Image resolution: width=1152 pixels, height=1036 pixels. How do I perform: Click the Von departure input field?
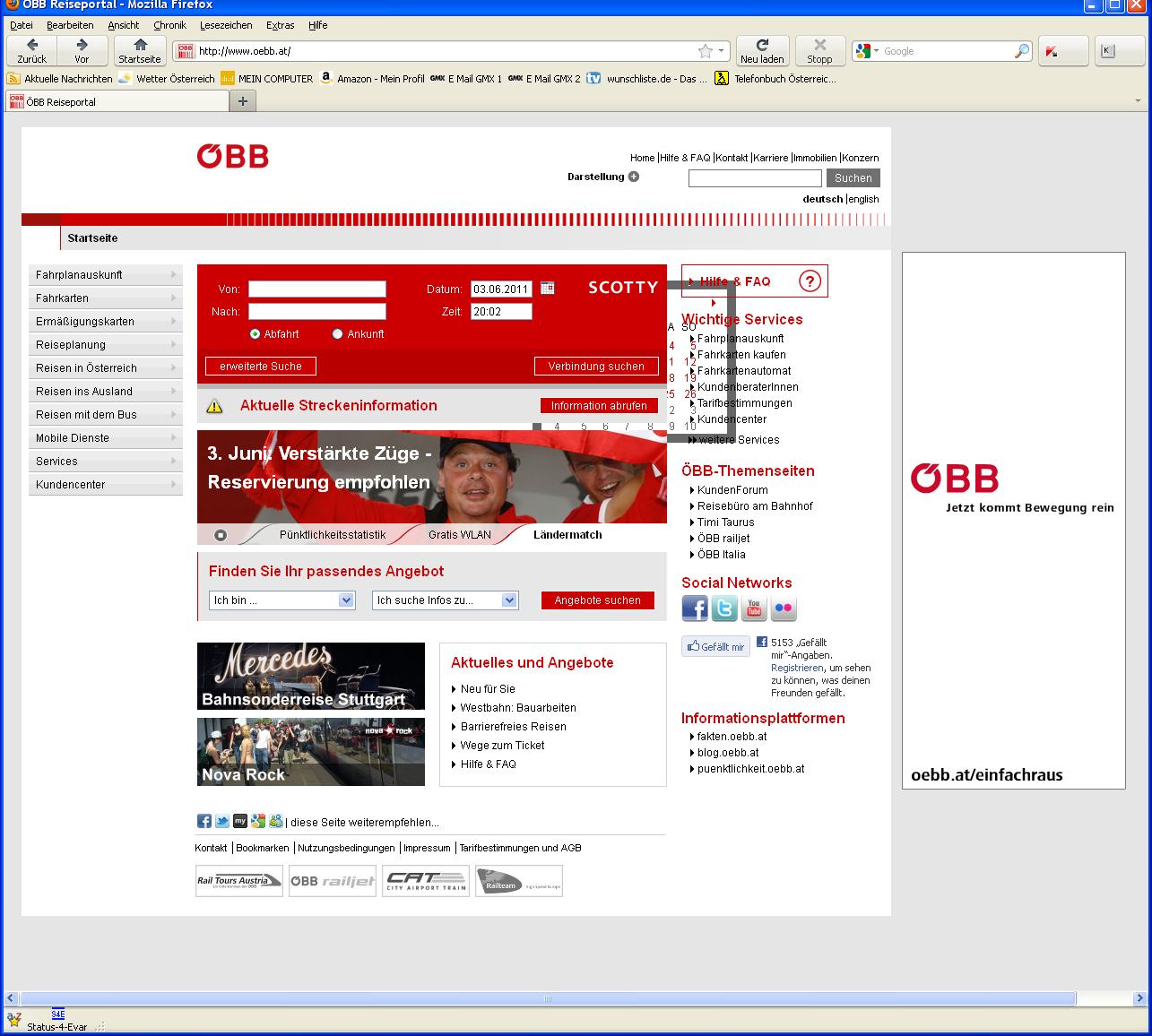pyautogui.click(x=317, y=289)
